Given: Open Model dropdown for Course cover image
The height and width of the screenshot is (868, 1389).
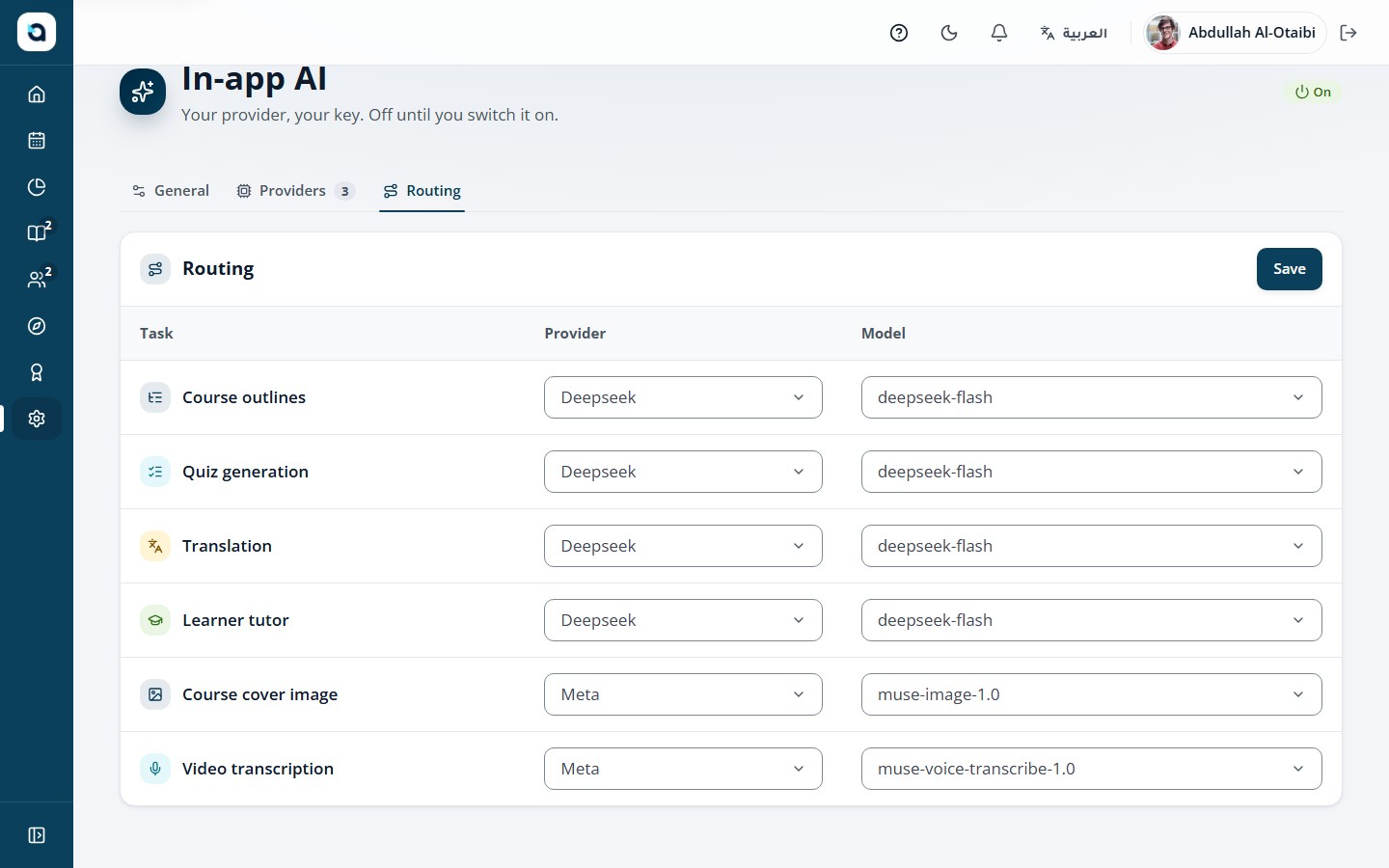Looking at the screenshot, I should pyautogui.click(x=1091, y=694).
